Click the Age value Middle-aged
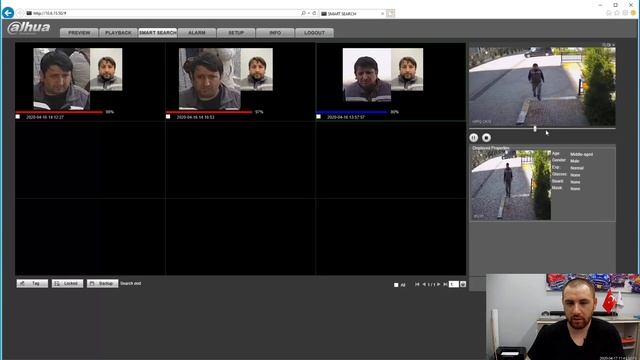 [x=582, y=154]
